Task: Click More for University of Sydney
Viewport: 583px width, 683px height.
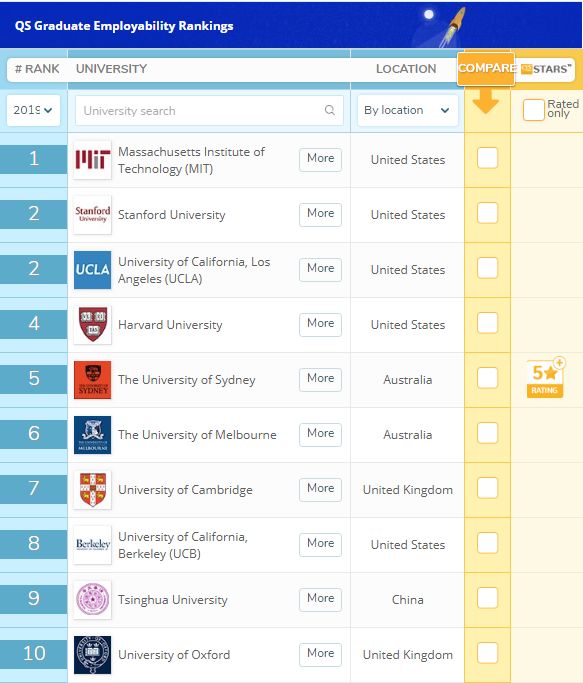Action: tap(320, 379)
